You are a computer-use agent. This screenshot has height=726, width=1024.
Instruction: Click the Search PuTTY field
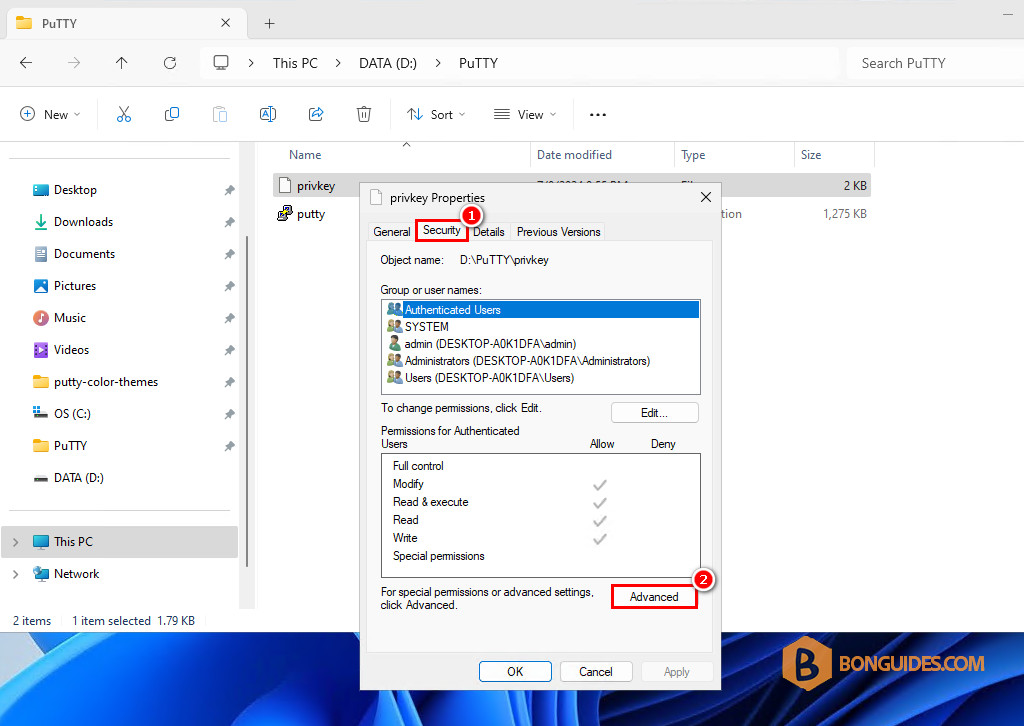934,63
